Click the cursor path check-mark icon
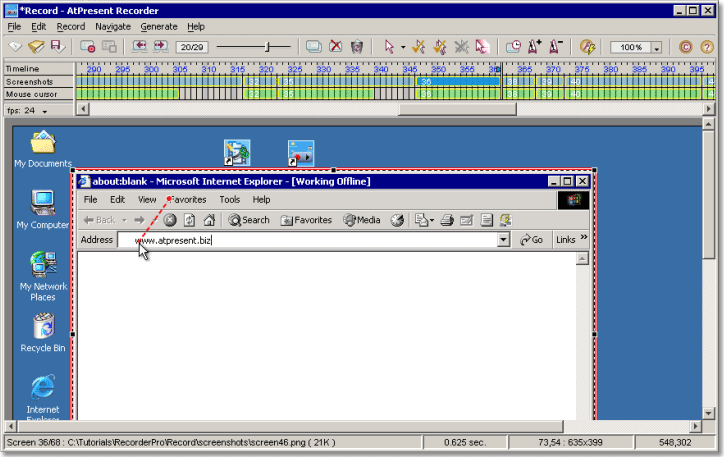The height and width of the screenshot is (457, 724). coord(419,47)
